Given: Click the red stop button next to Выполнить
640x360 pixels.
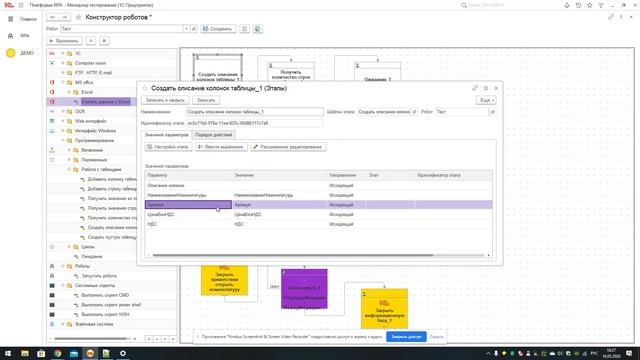Looking at the screenshot, I should pos(104,41).
